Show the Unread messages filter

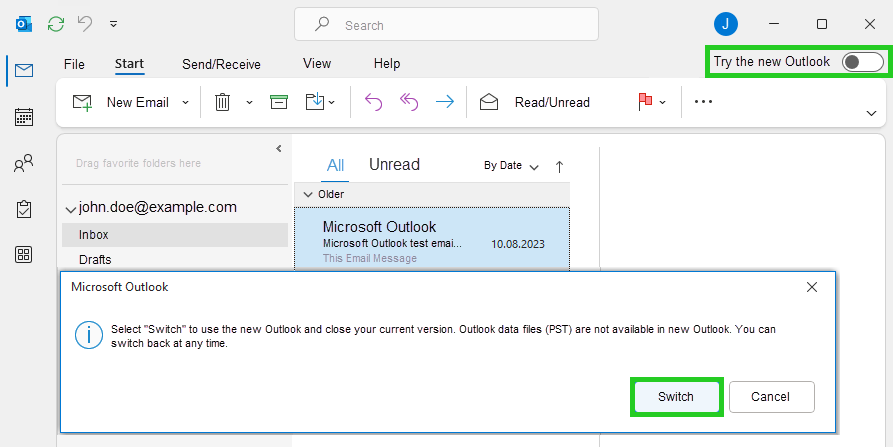coord(394,165)
